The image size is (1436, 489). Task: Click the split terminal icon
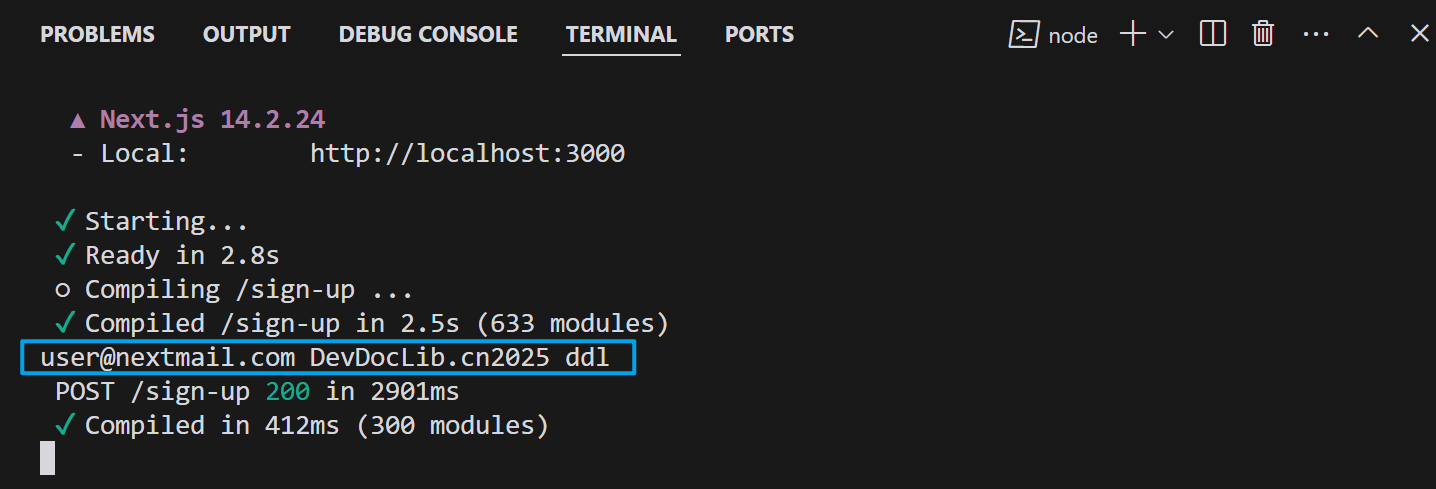tap(1213, 34)
